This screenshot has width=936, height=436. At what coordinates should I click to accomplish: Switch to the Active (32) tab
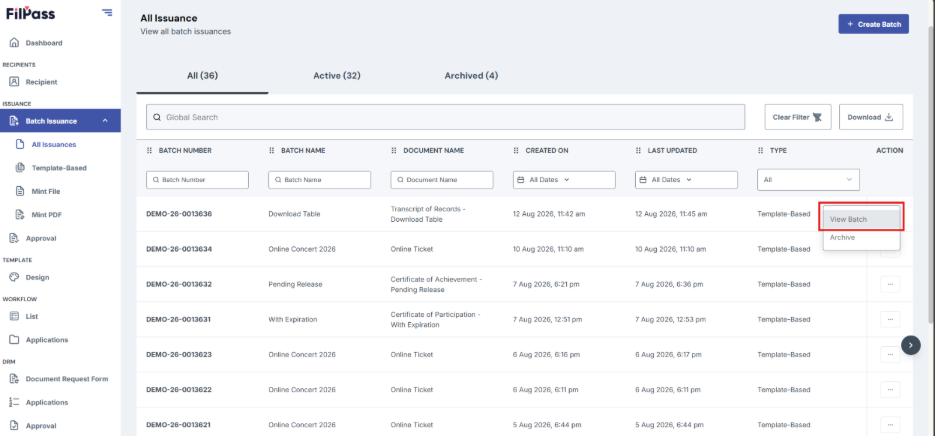pos(337,76)
